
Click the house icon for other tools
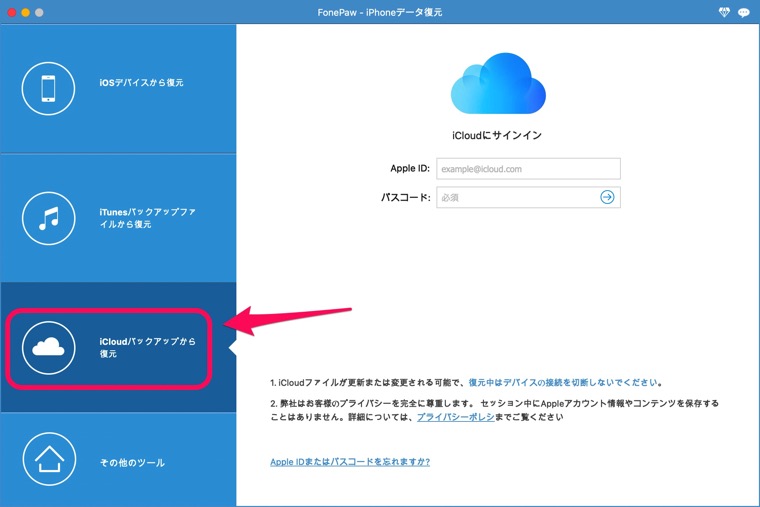(x=49, y=459)
